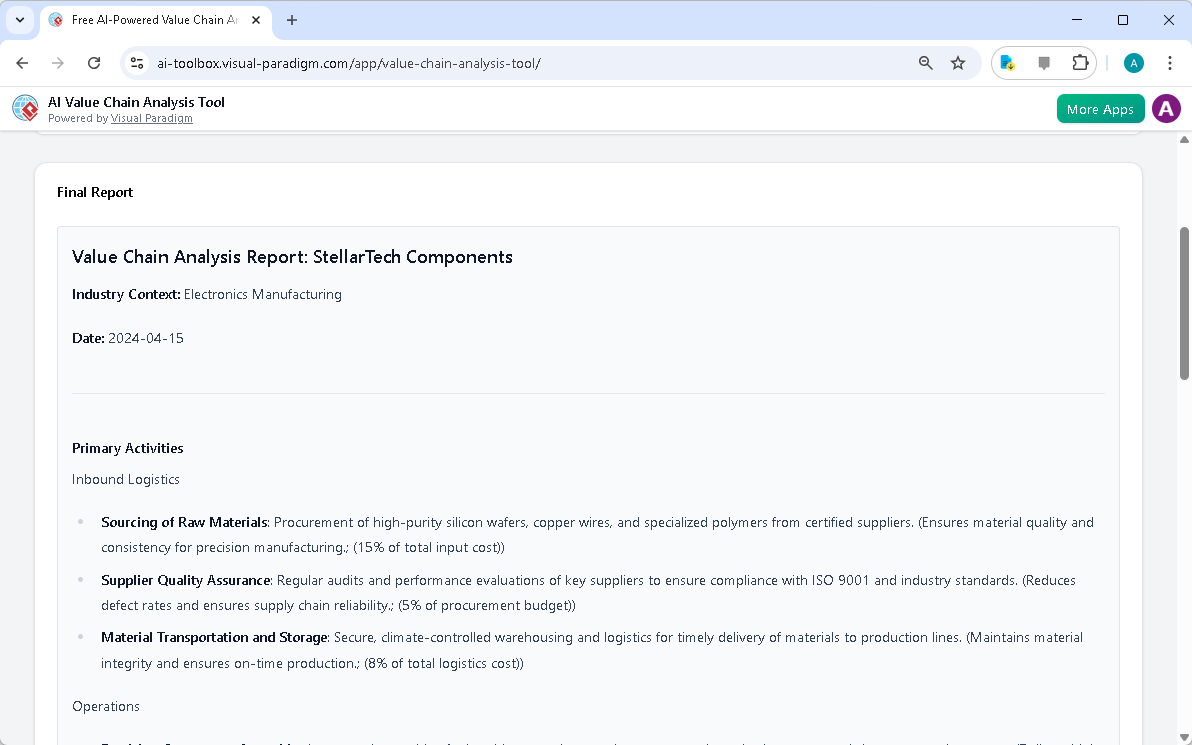Select the Free AI-Powered Value Chain tab

coord(150,20)
